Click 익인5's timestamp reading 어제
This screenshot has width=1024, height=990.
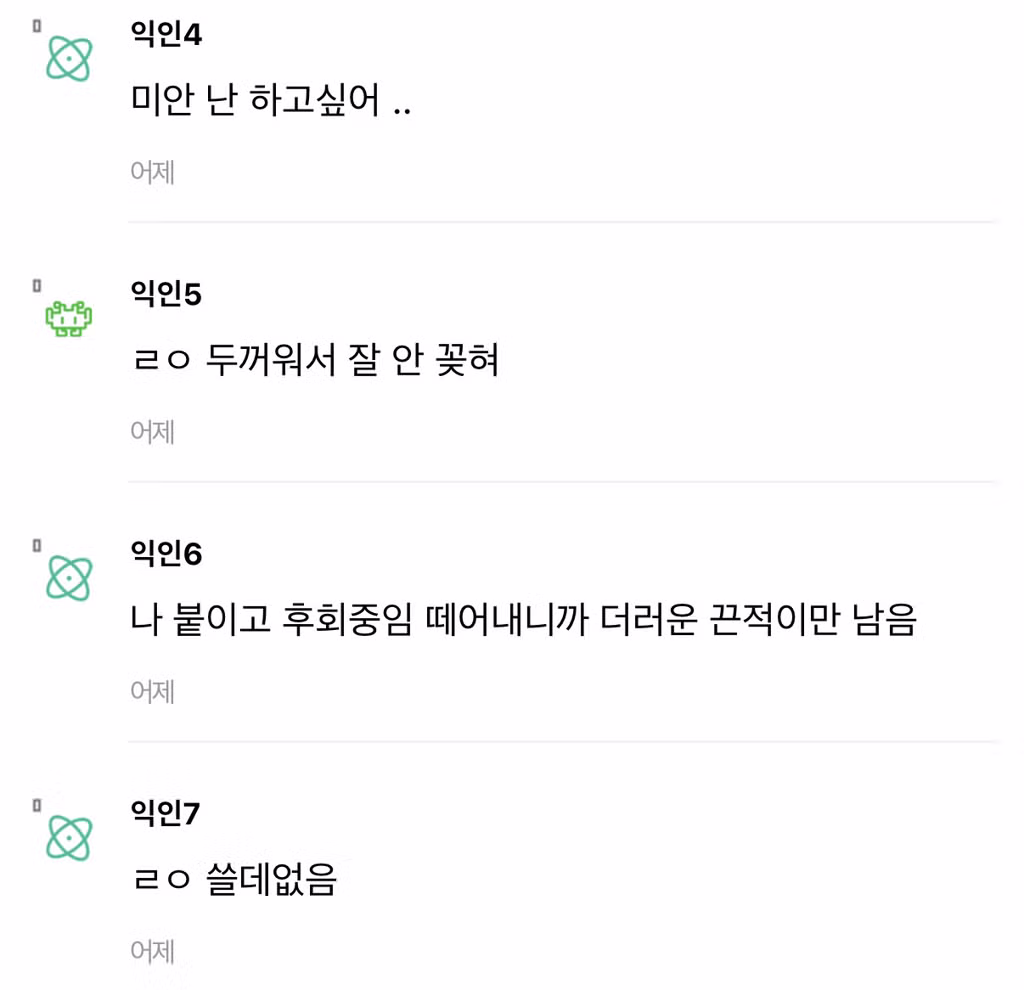pyautogui.click(x=152, y=431)
